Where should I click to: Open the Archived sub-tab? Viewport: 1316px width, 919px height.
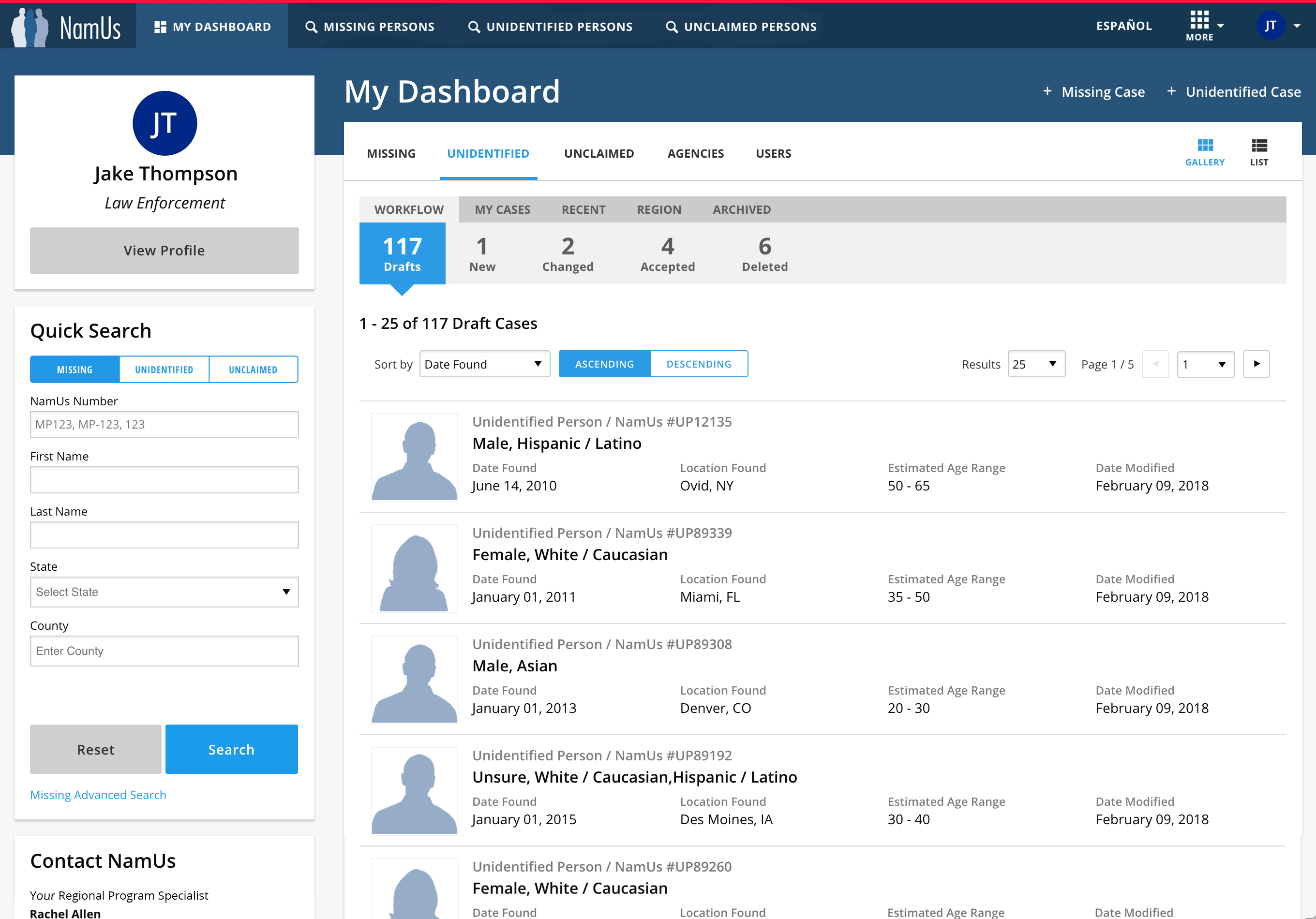[741, 210]
